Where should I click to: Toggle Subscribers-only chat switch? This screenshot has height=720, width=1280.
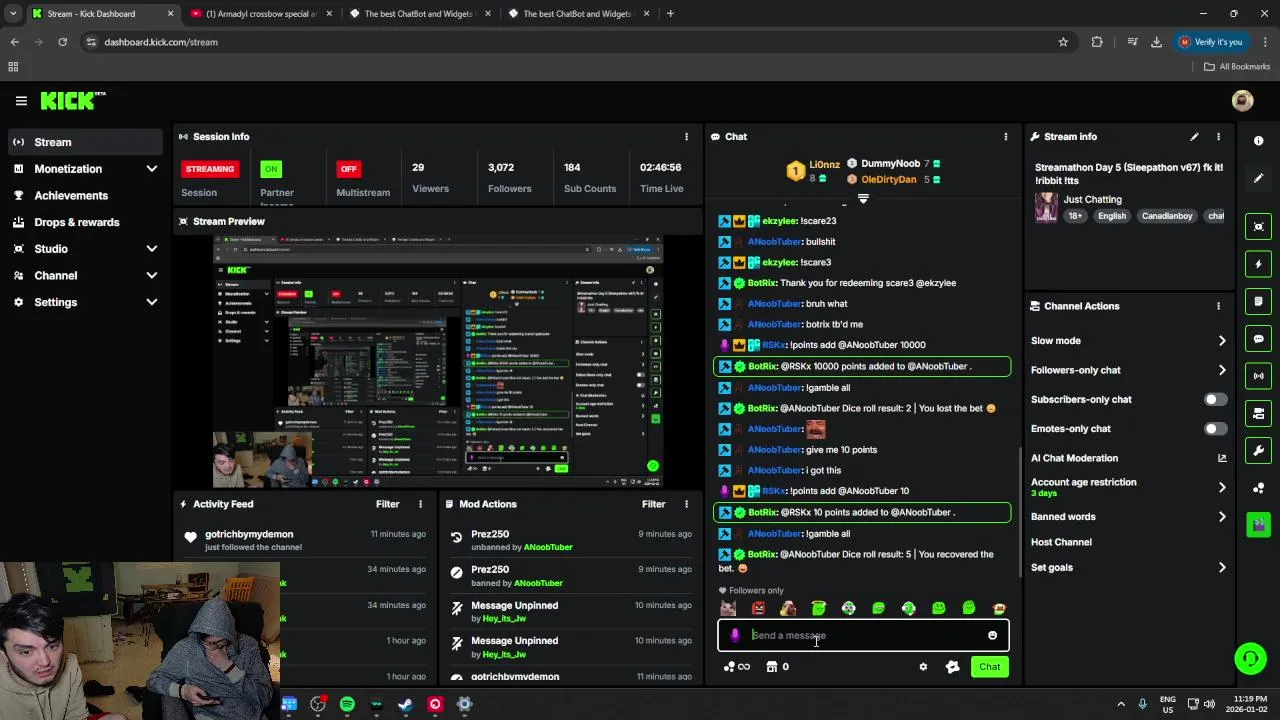click(x=1215, y=400)
